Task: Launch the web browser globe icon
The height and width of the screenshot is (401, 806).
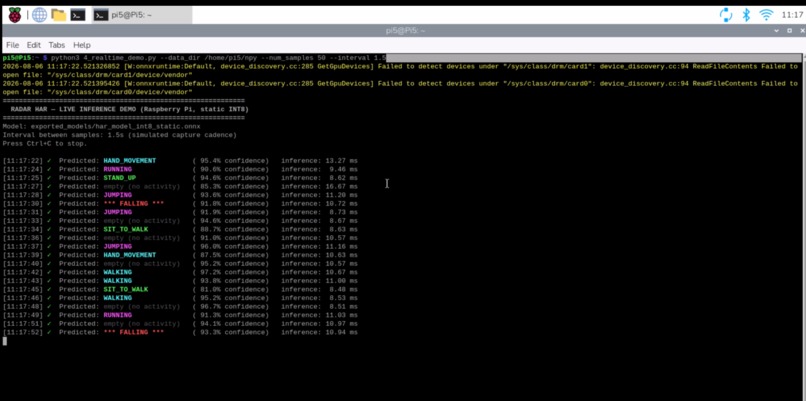Action: click(x=40, y=15)
